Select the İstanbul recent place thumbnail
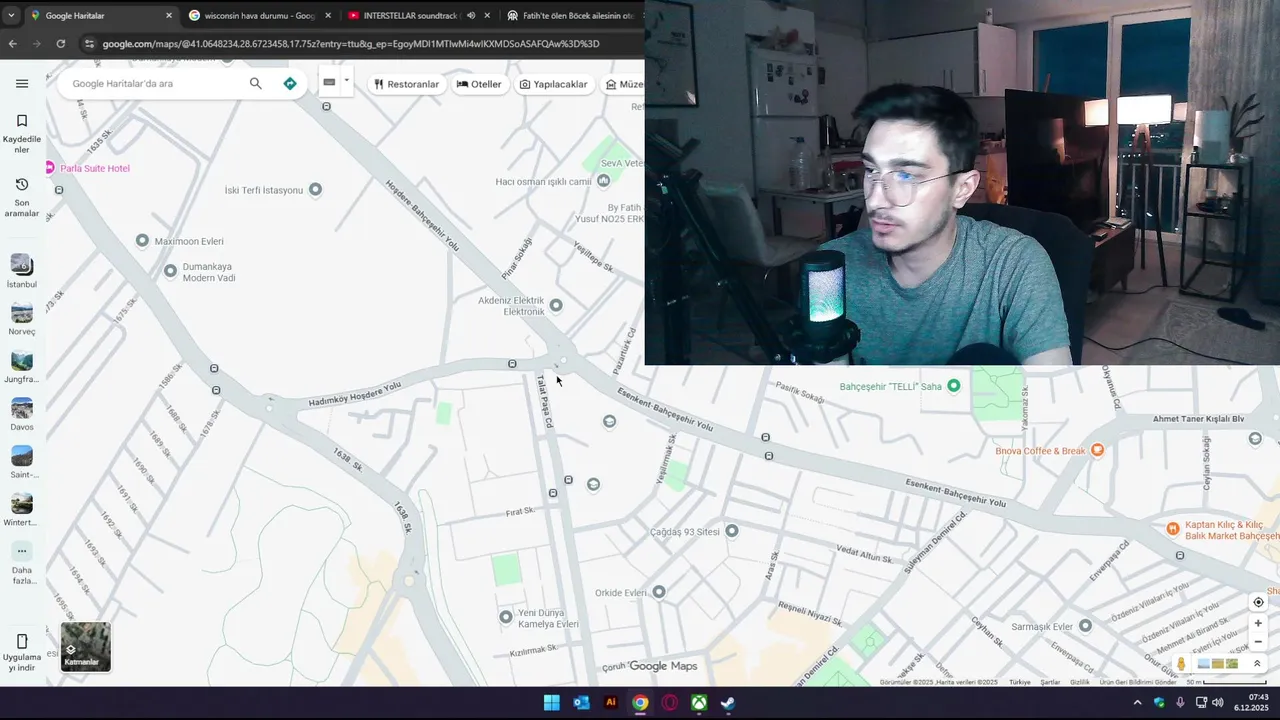Screen dimensions: 1280x720 [x=22, y=264]
